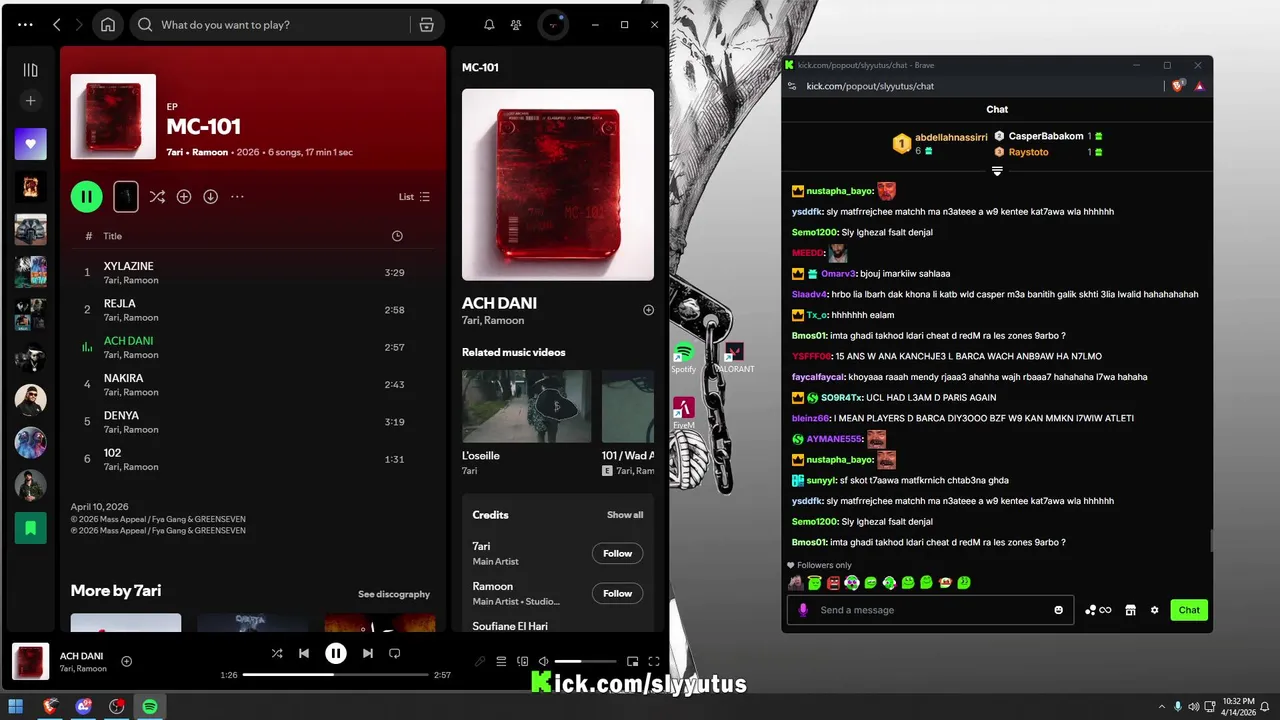The height and width of the screenshot is (720, 1280).
Task: Mute Spotify with the speaker icon
Action: 543,661
